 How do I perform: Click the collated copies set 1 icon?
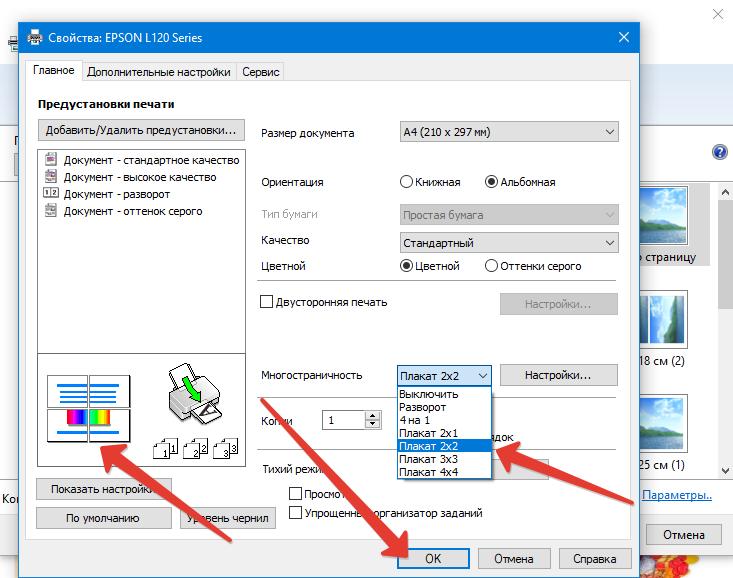pyautogui.click(x=165, y=448)
